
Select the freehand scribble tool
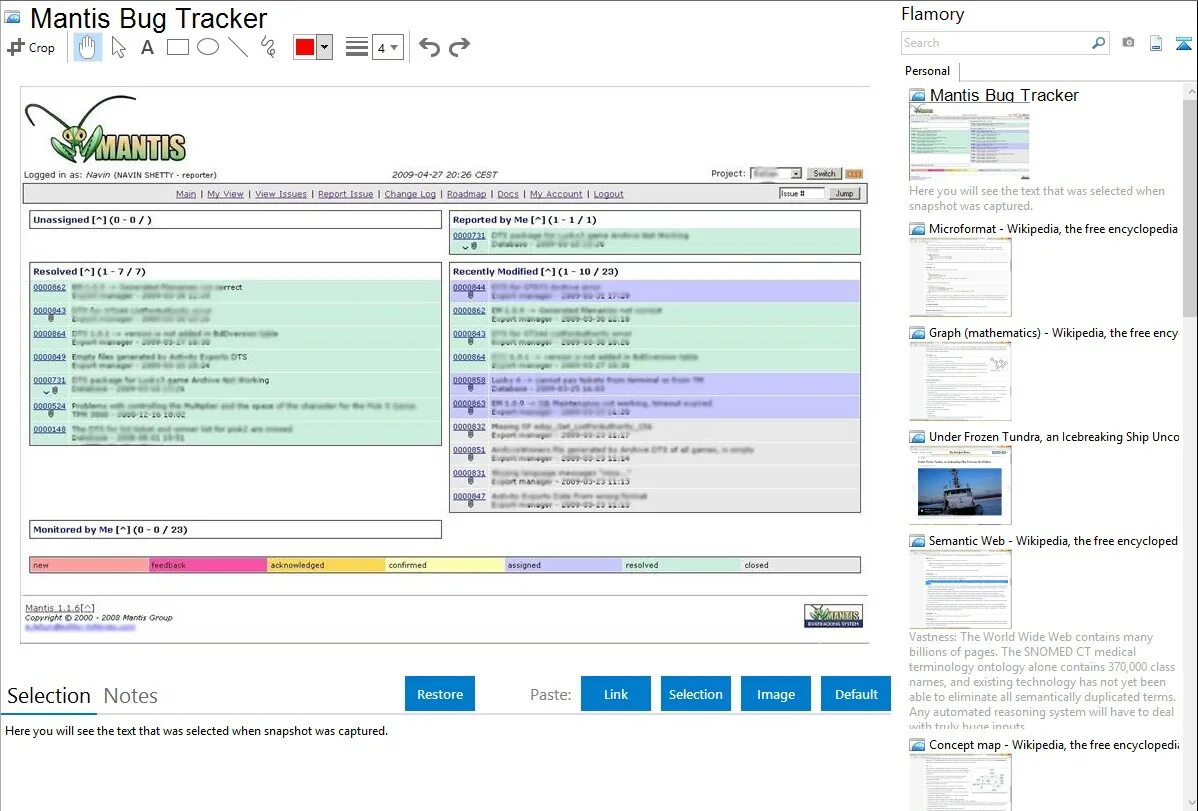268,47
